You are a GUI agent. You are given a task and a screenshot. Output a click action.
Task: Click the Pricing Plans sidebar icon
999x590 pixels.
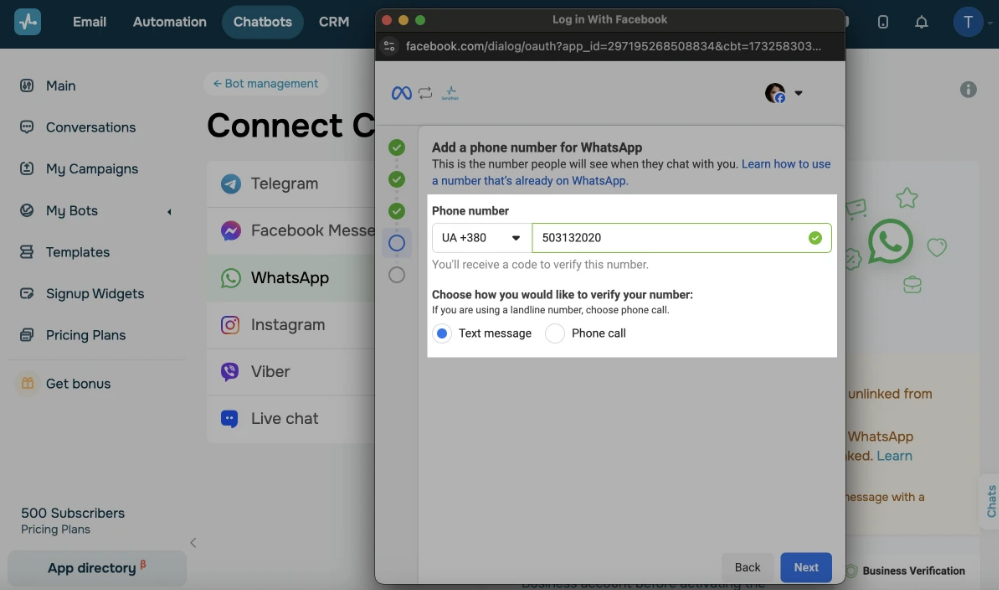click(x=27, y=335)
